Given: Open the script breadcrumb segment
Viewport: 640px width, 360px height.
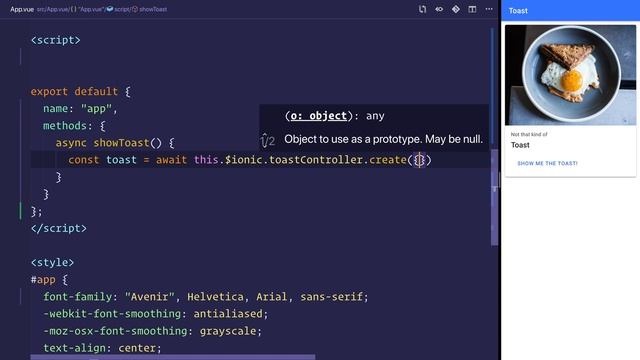Looking at the screenshot, I should click(x=118, y=9).
